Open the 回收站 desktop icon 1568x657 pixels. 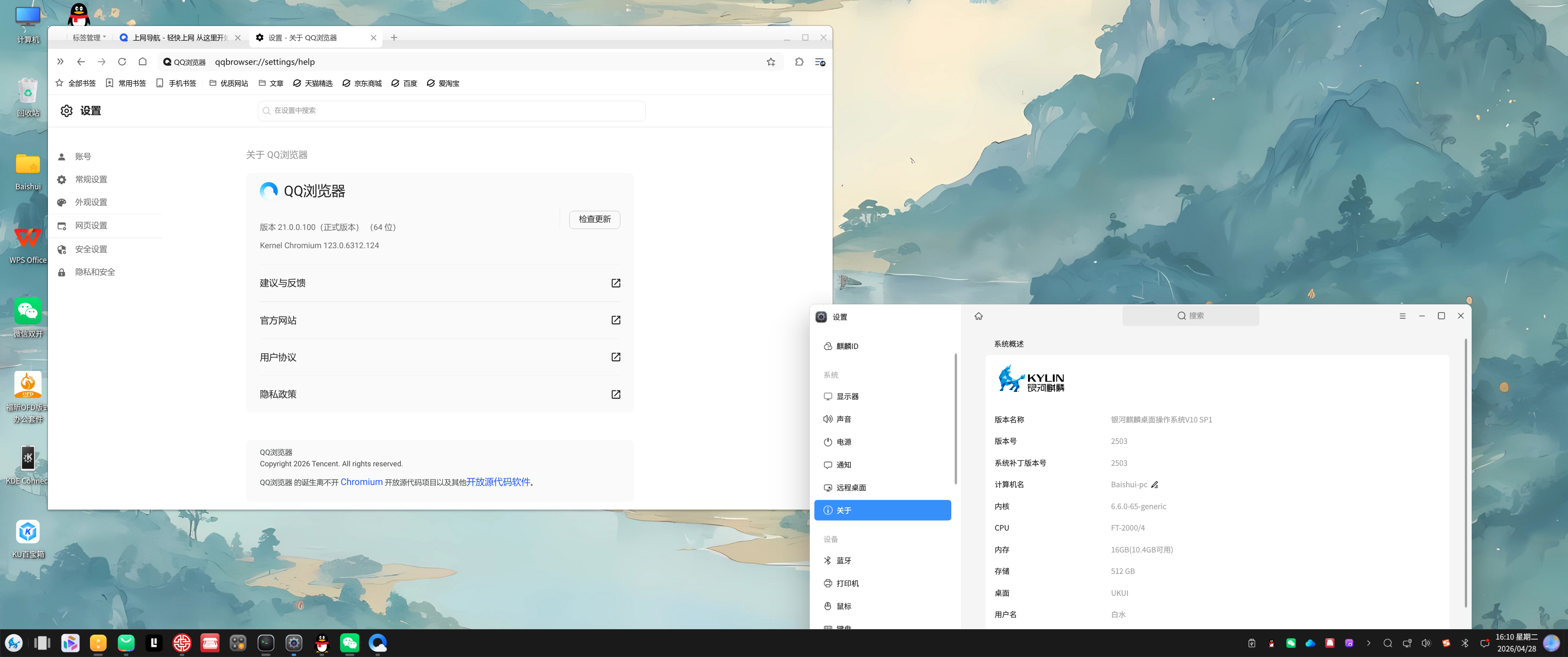(x=27, y=98)
